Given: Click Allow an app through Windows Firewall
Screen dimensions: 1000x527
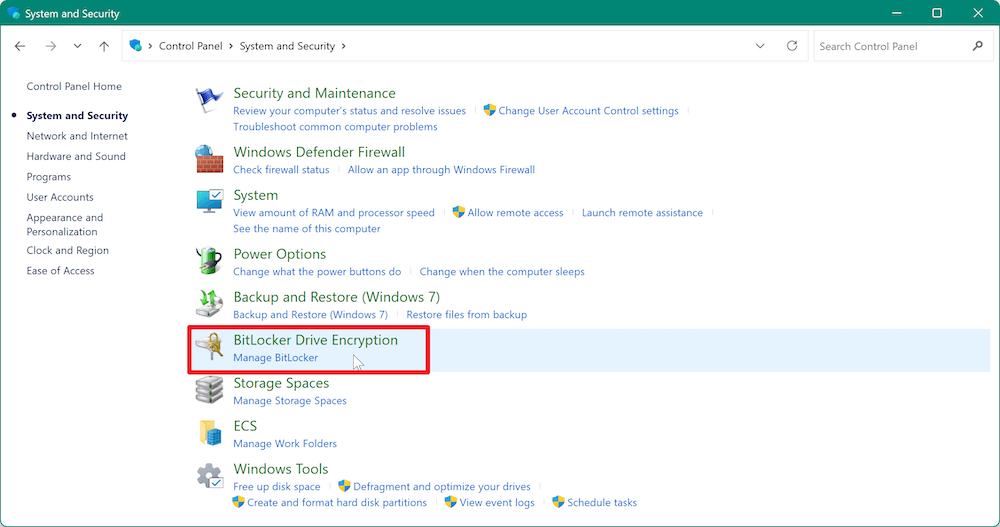Looking at the screenshot, I should tap(441, 170).
